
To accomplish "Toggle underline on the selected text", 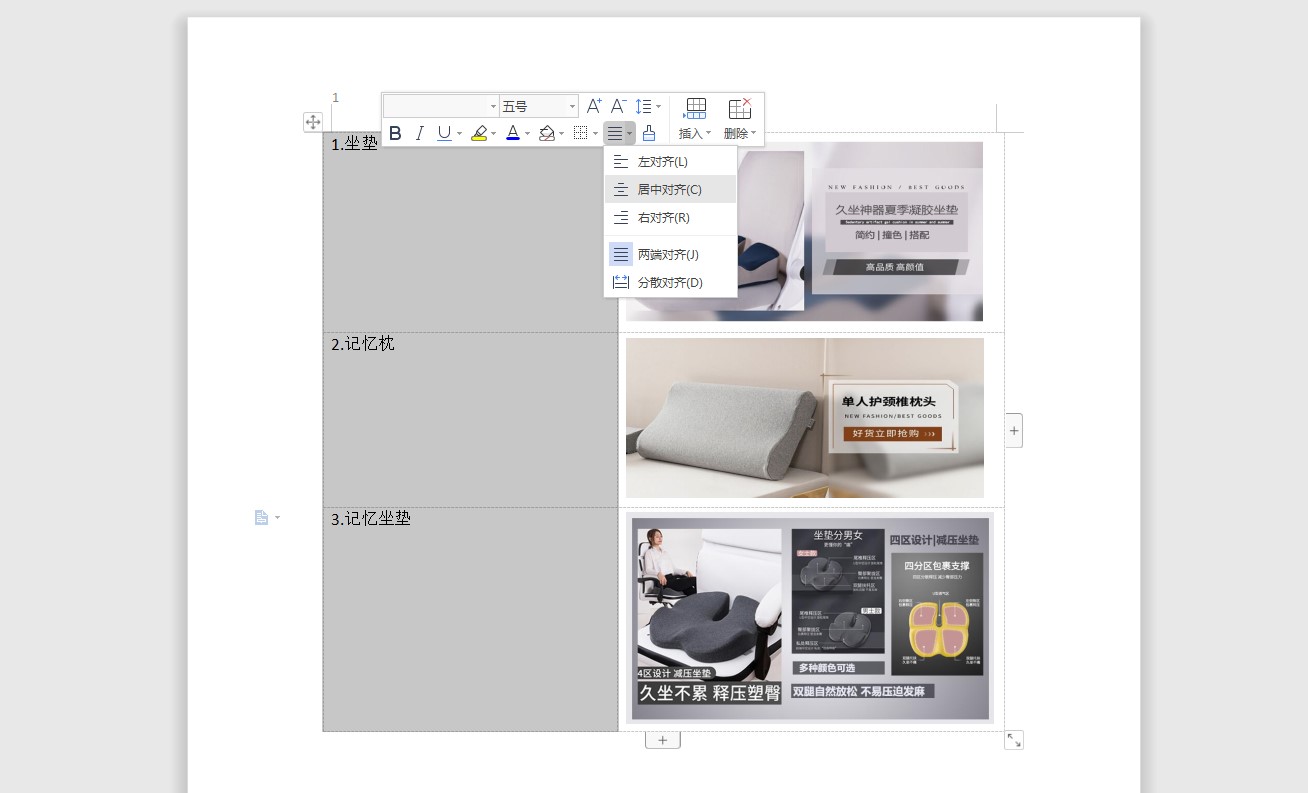I will point(442,133).
